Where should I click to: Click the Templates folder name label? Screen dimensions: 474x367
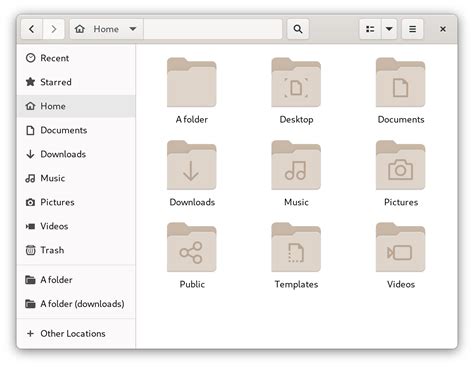[x=296, y=285]
